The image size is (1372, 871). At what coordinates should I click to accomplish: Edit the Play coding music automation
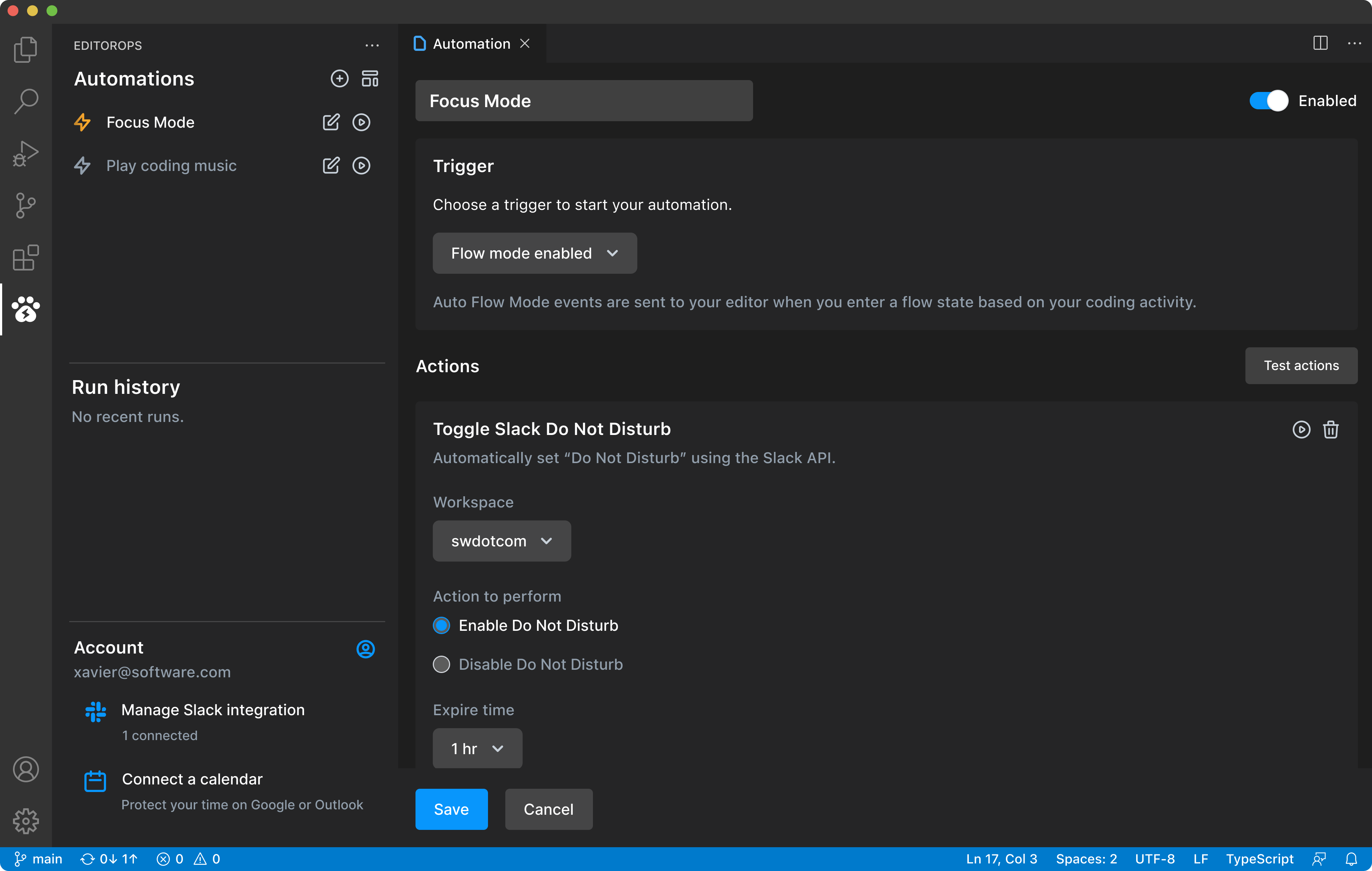point(330,166)
